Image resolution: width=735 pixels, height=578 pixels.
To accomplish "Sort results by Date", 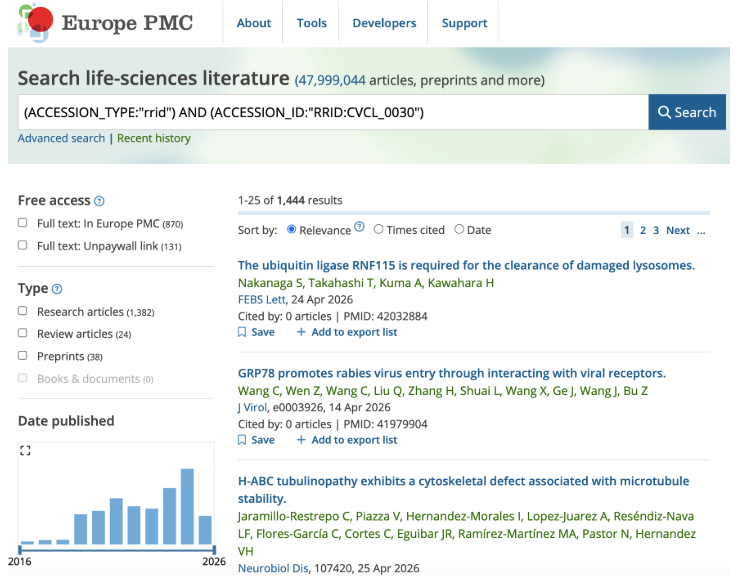I will point(459,229).
